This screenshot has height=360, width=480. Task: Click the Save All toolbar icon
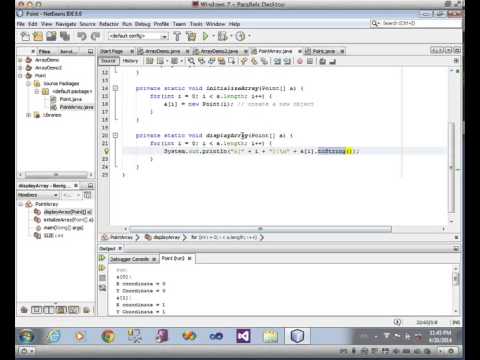[65, 36]
